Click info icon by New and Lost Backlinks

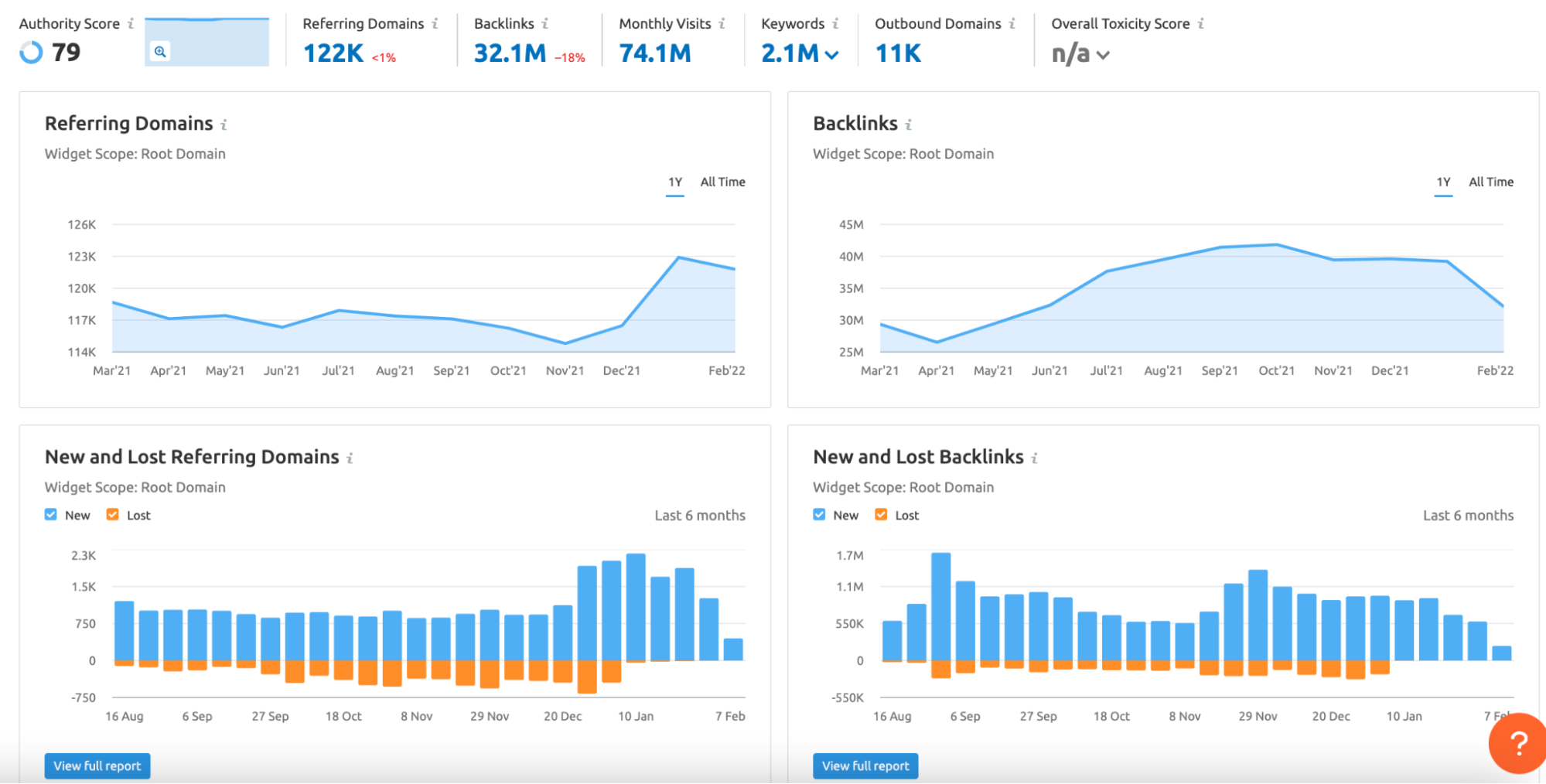[x=1034, y=458]
